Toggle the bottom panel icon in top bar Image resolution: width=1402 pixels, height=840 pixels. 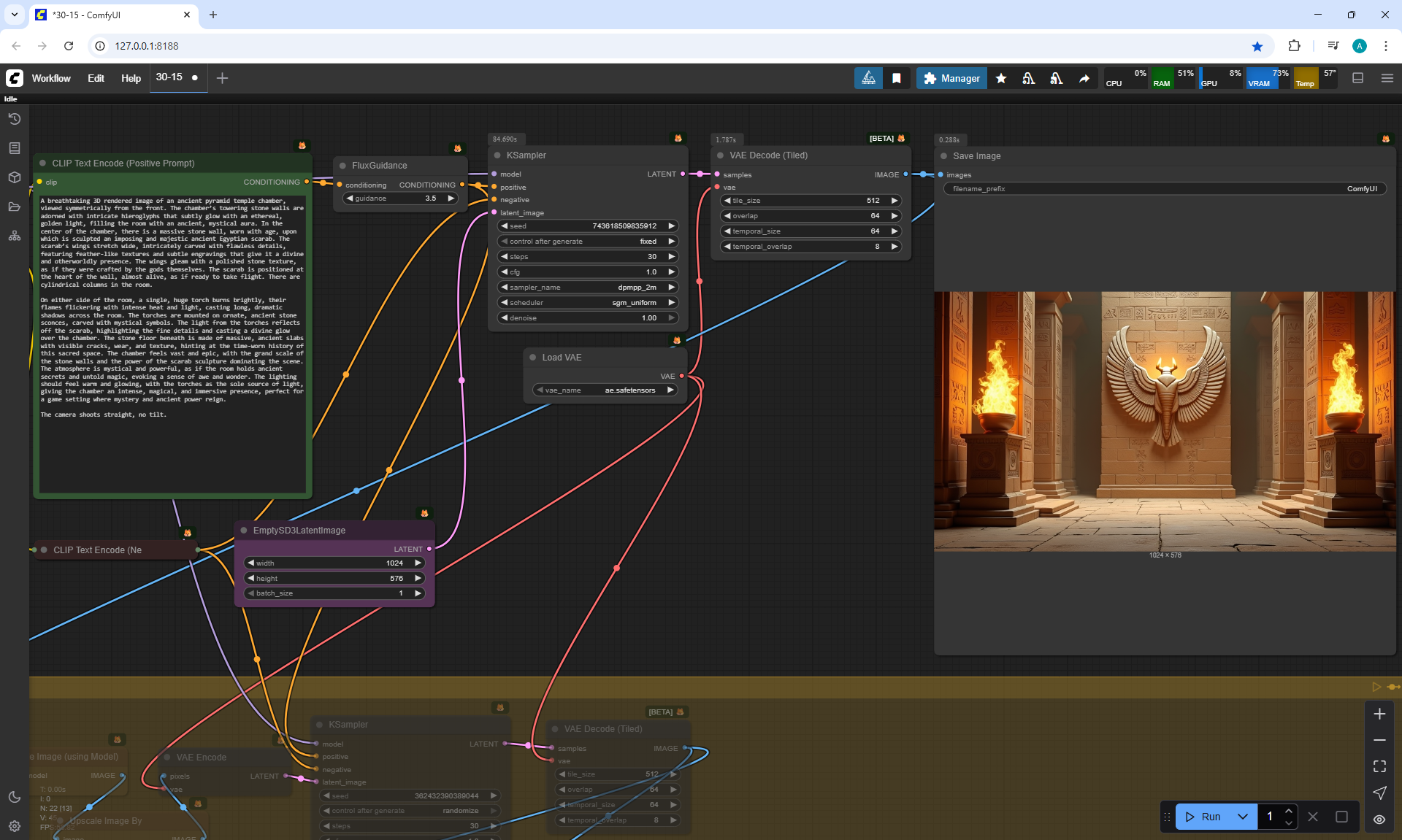[1358, 78]
